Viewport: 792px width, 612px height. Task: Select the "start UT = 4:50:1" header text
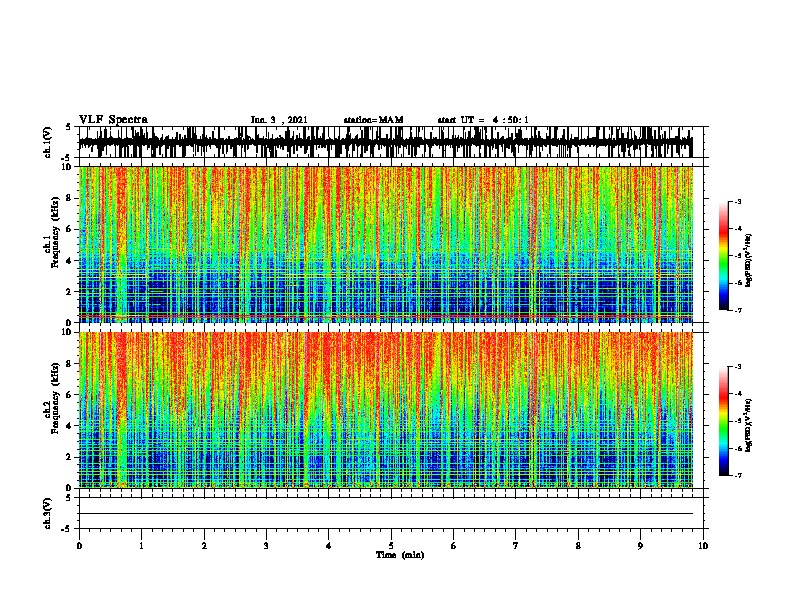(483, 120)
